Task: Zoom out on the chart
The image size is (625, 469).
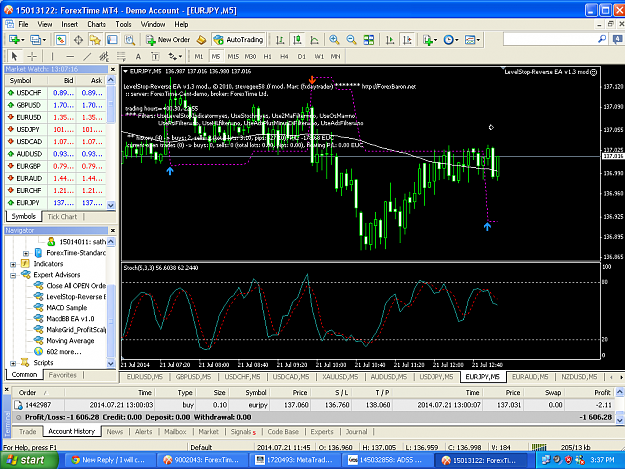Action: [x=351, y=40]
